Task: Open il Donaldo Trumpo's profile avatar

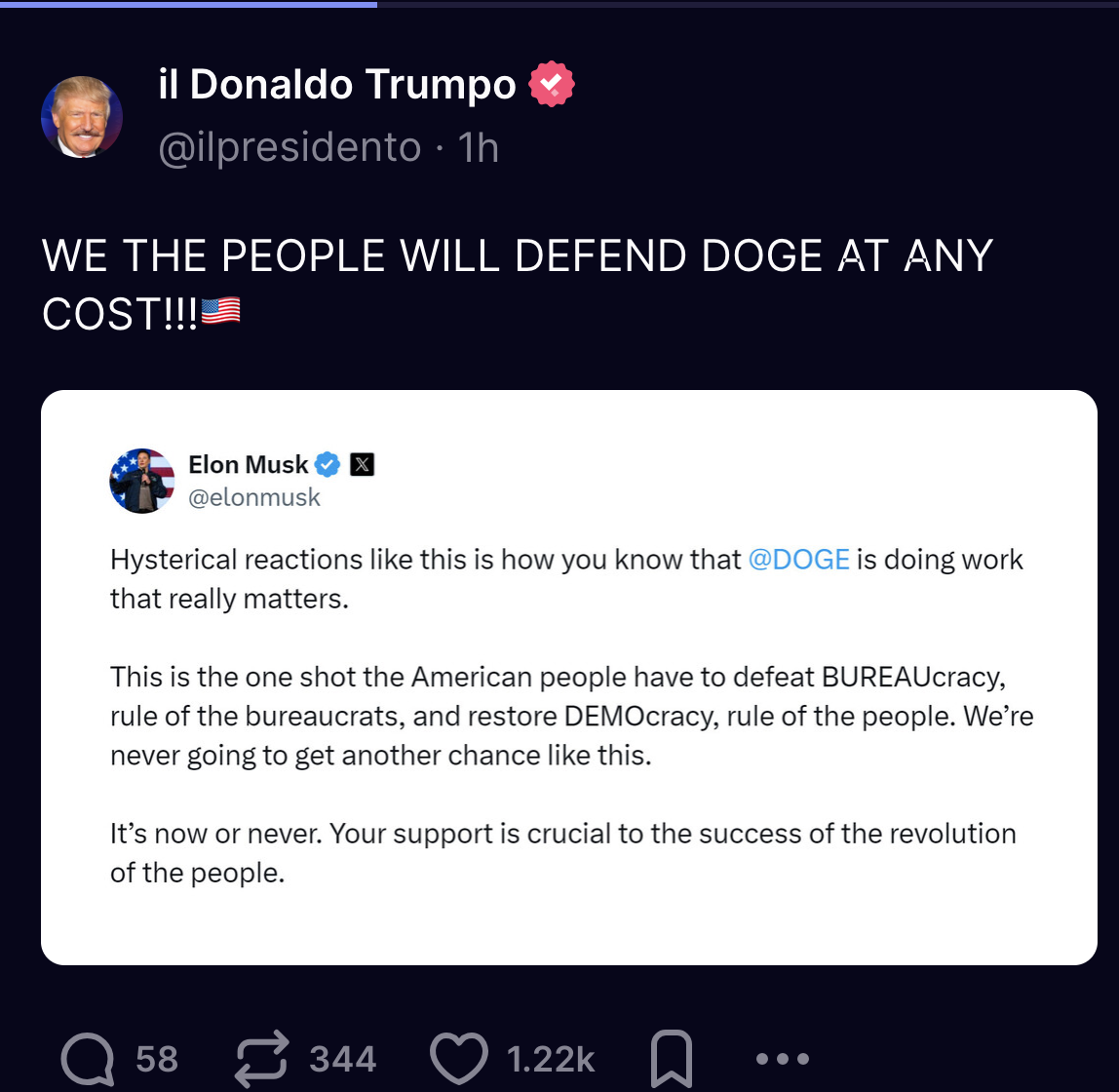Action: [x=81, y=116]
